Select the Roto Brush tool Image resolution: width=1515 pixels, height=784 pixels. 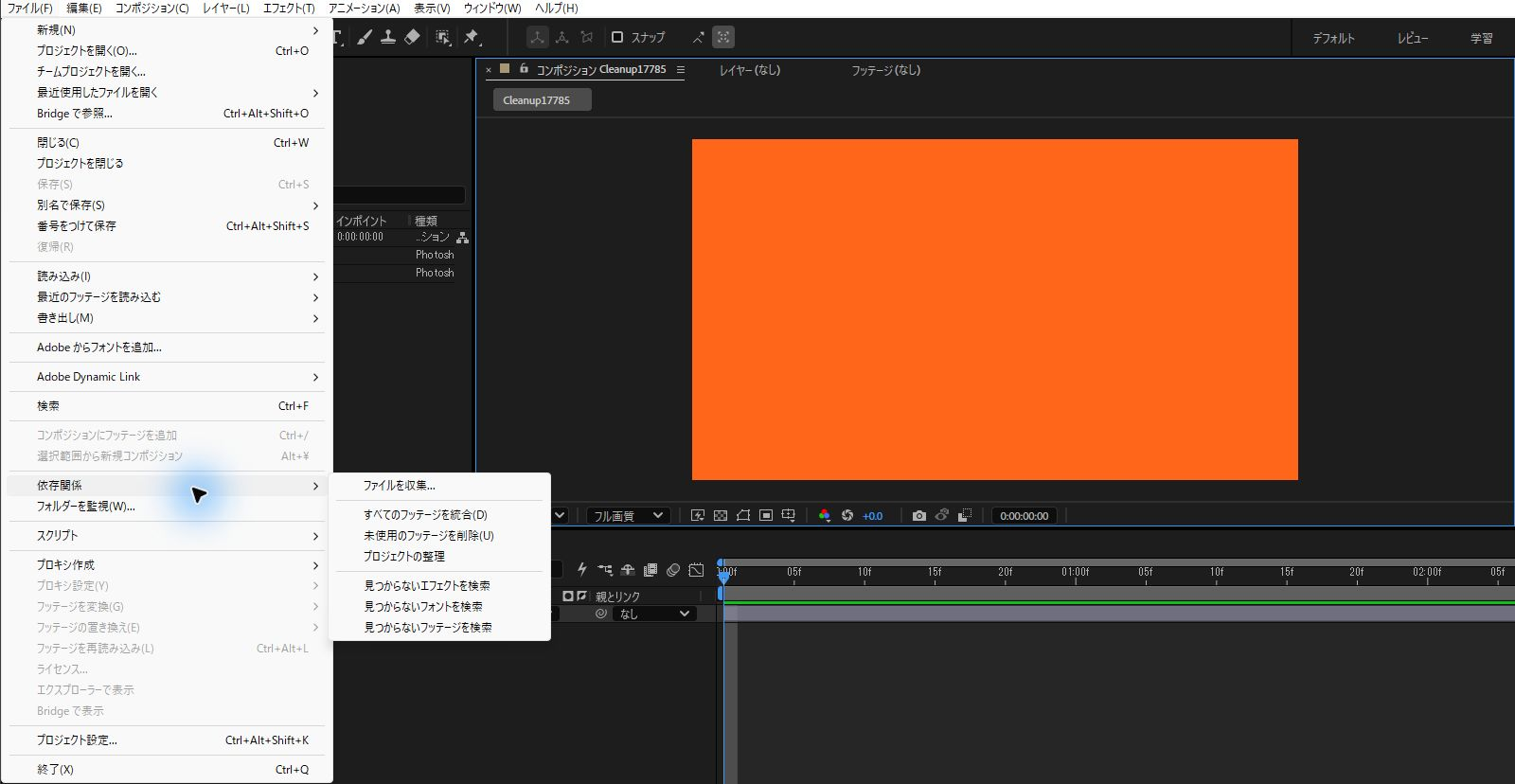click(443, 37)
